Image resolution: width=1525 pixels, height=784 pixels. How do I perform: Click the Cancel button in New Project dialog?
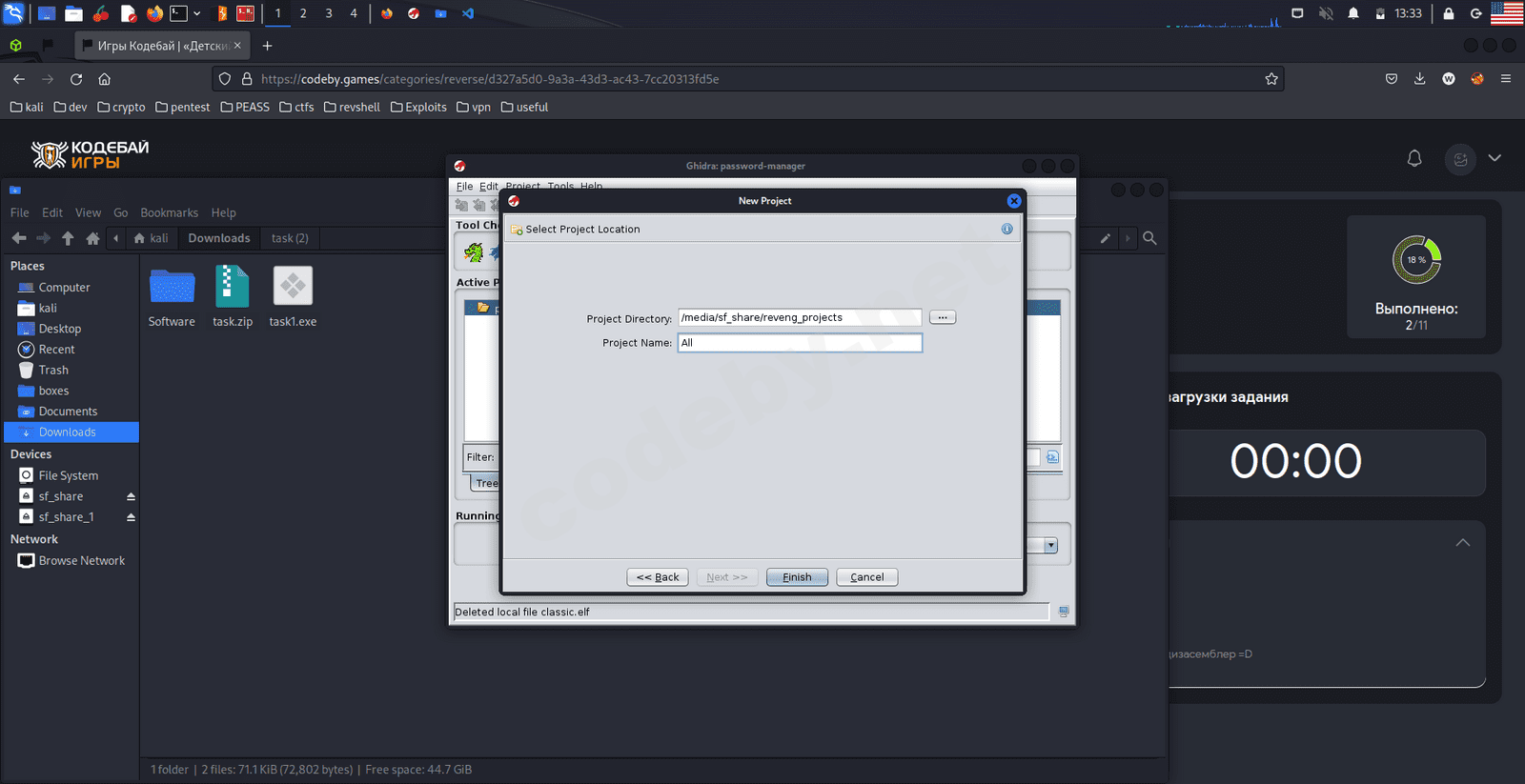[866, 577]
